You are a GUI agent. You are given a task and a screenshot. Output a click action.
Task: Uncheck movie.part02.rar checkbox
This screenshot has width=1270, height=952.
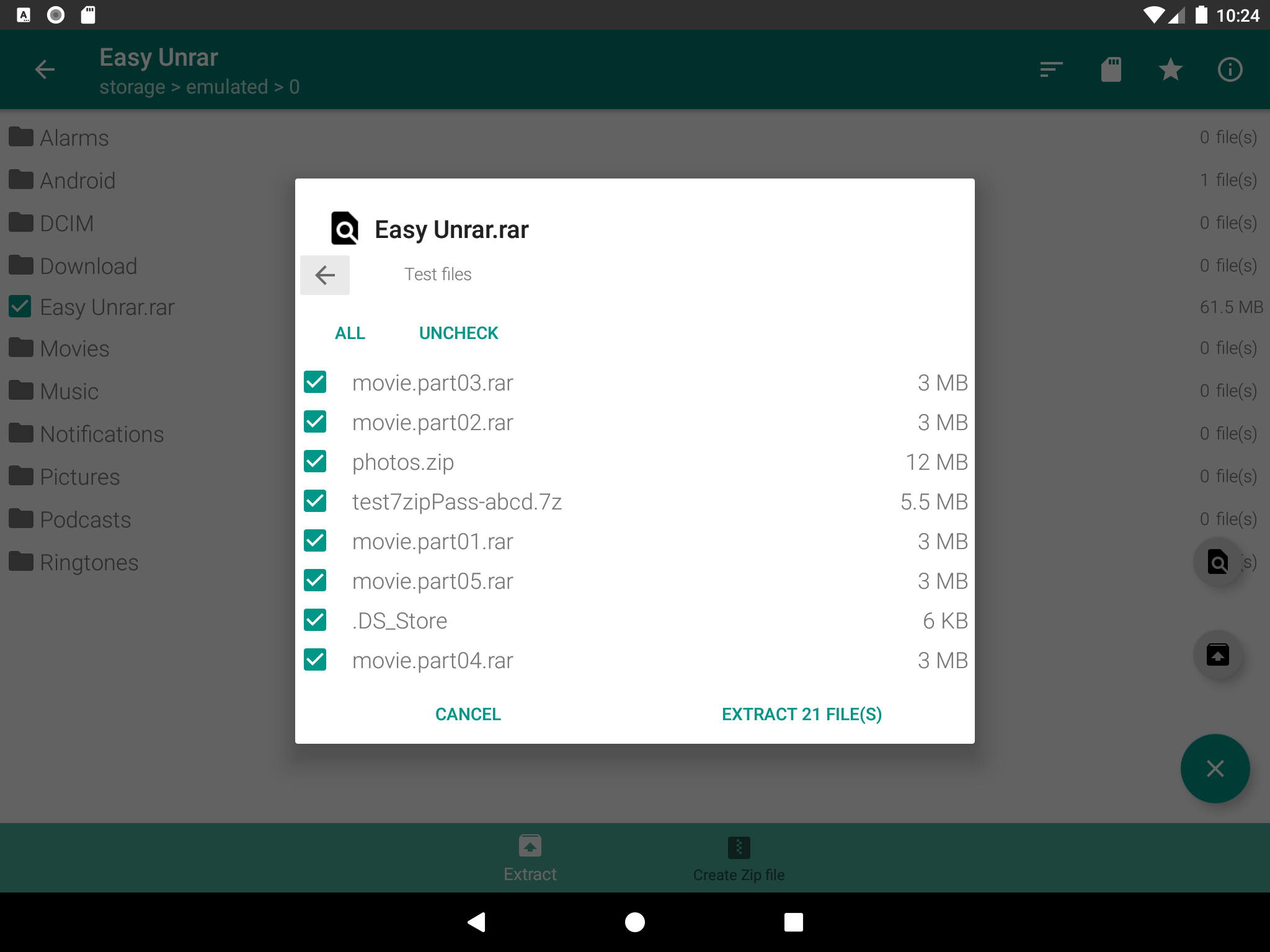pyautogui.click(x=315, y=421)
